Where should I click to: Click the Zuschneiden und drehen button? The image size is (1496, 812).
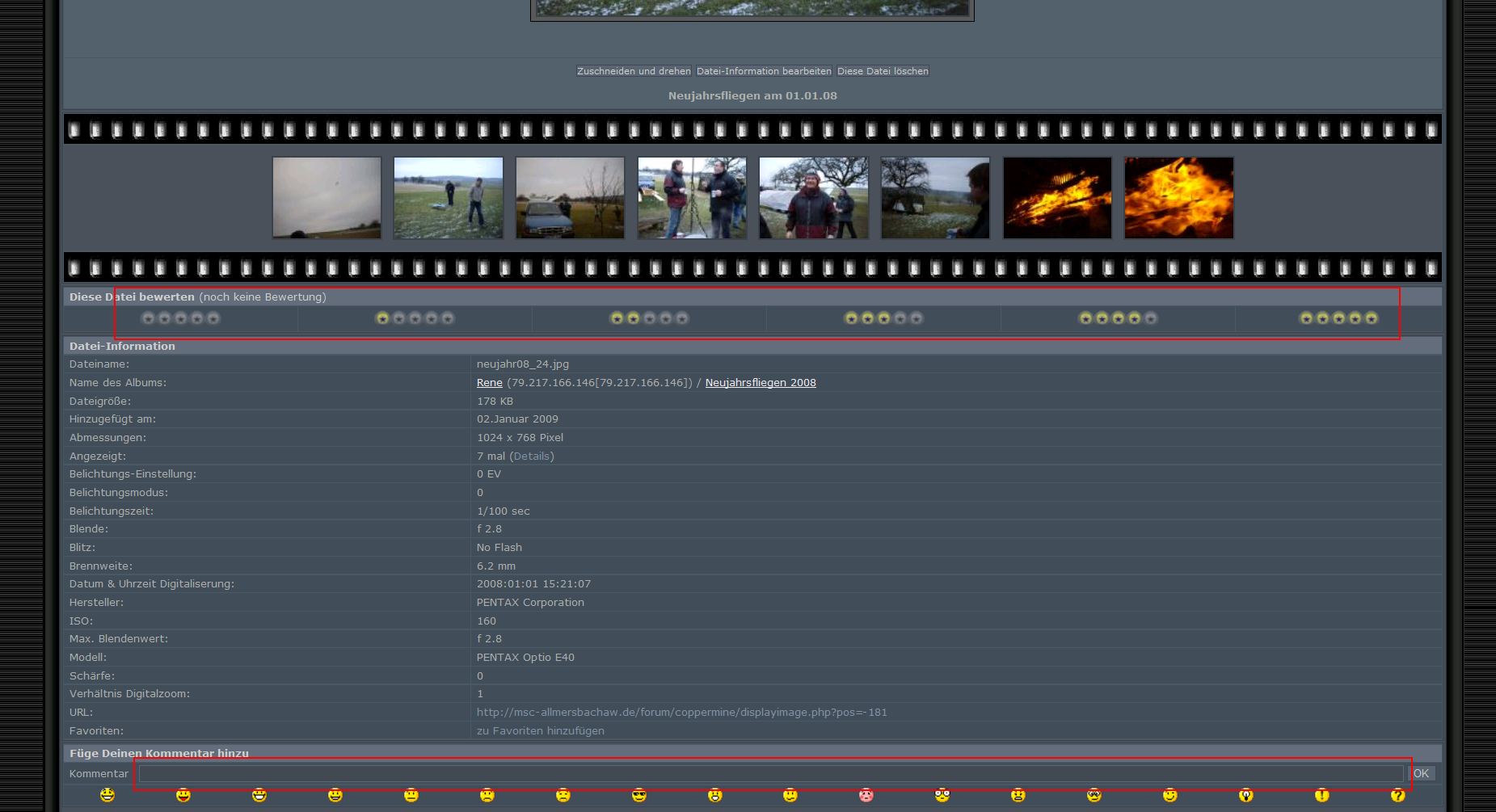point(634,71)
